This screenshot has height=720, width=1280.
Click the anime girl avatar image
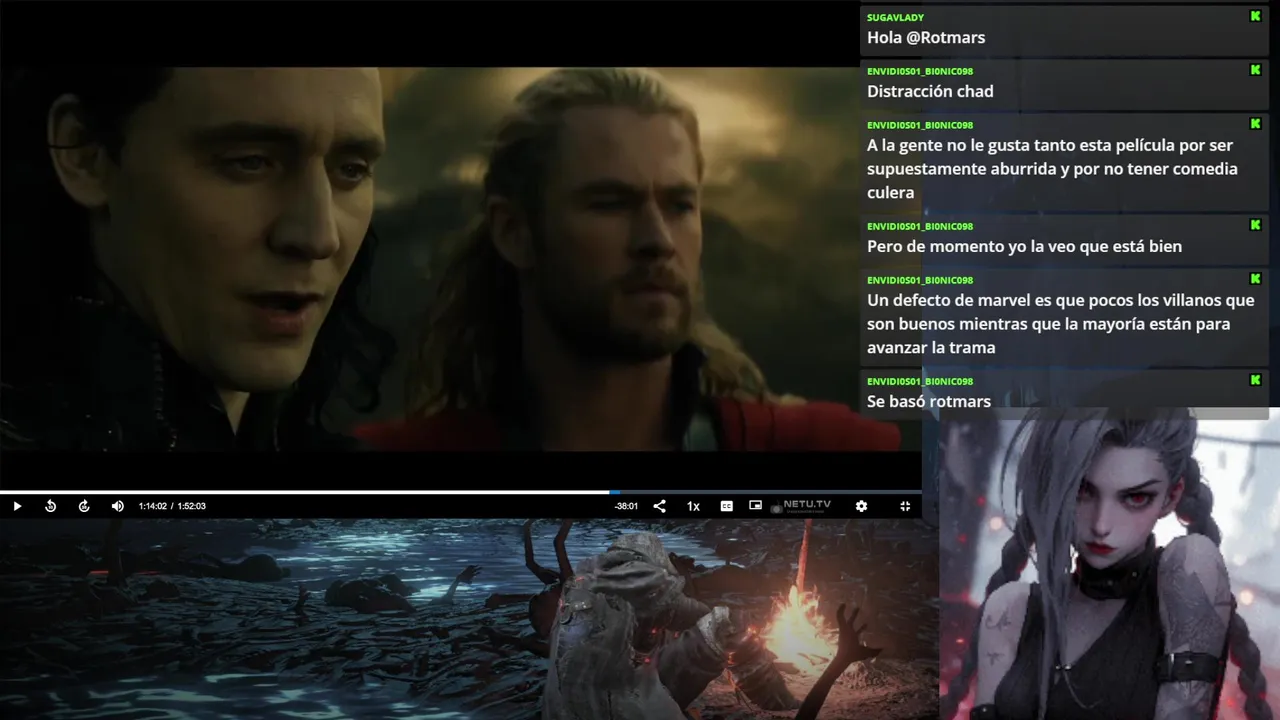click(x=1109, y=563)
